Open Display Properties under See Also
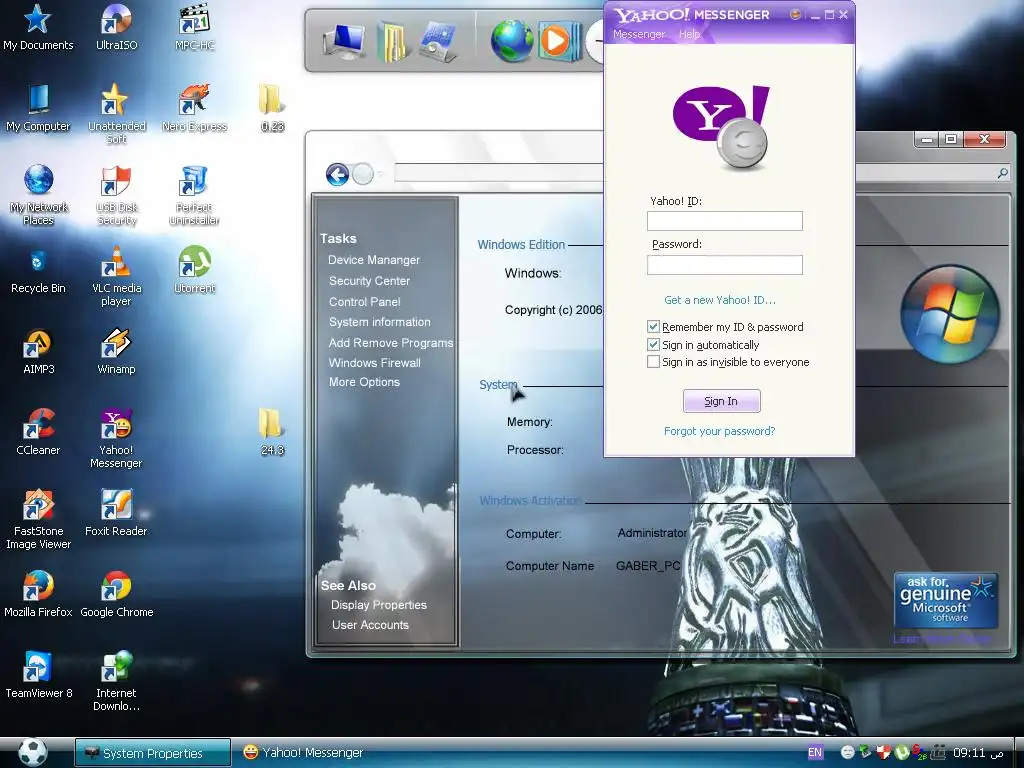1024x768 pixels. coord(378,605)
